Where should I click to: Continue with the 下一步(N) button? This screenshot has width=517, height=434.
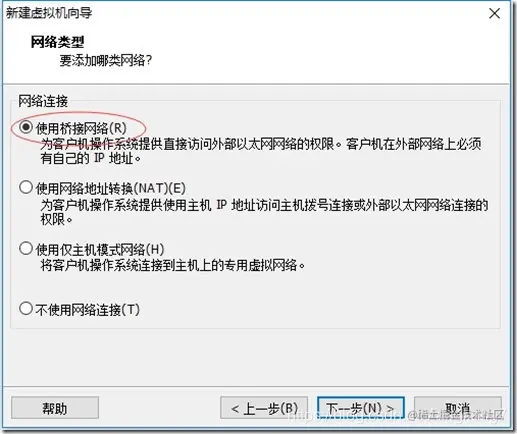tap(361, 408)
